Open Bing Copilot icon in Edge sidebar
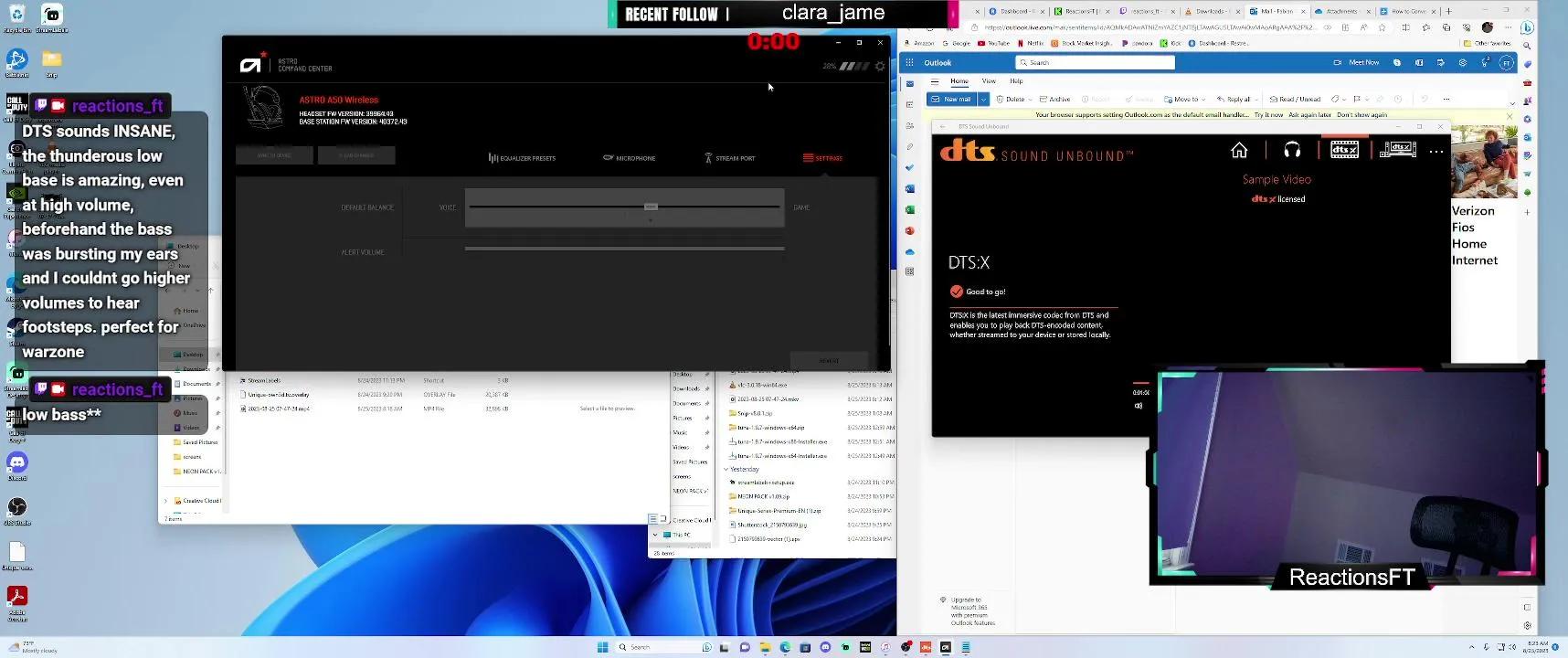The width and height of the screenshot is (1568, 658). tap(1527, 27)
